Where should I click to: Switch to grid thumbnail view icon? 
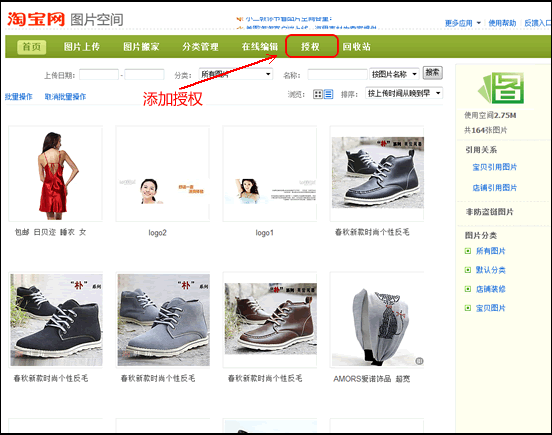[318, 94]
